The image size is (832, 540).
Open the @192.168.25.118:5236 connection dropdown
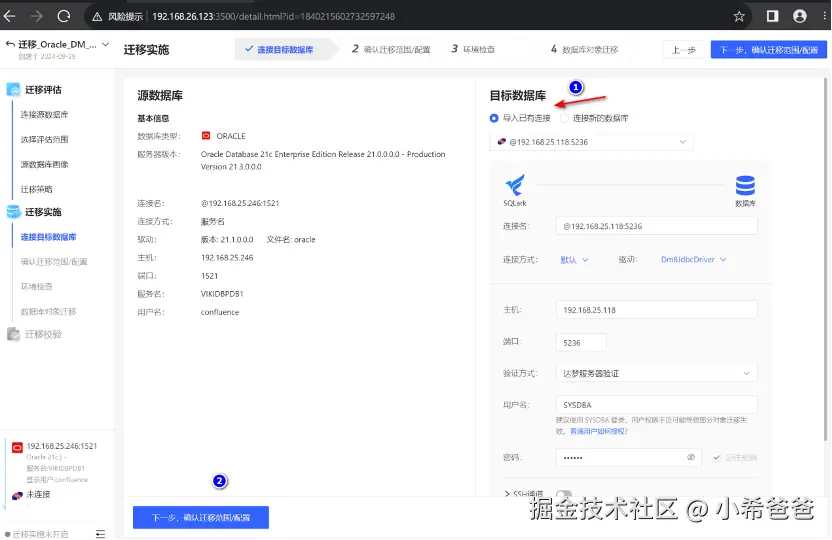591,142
